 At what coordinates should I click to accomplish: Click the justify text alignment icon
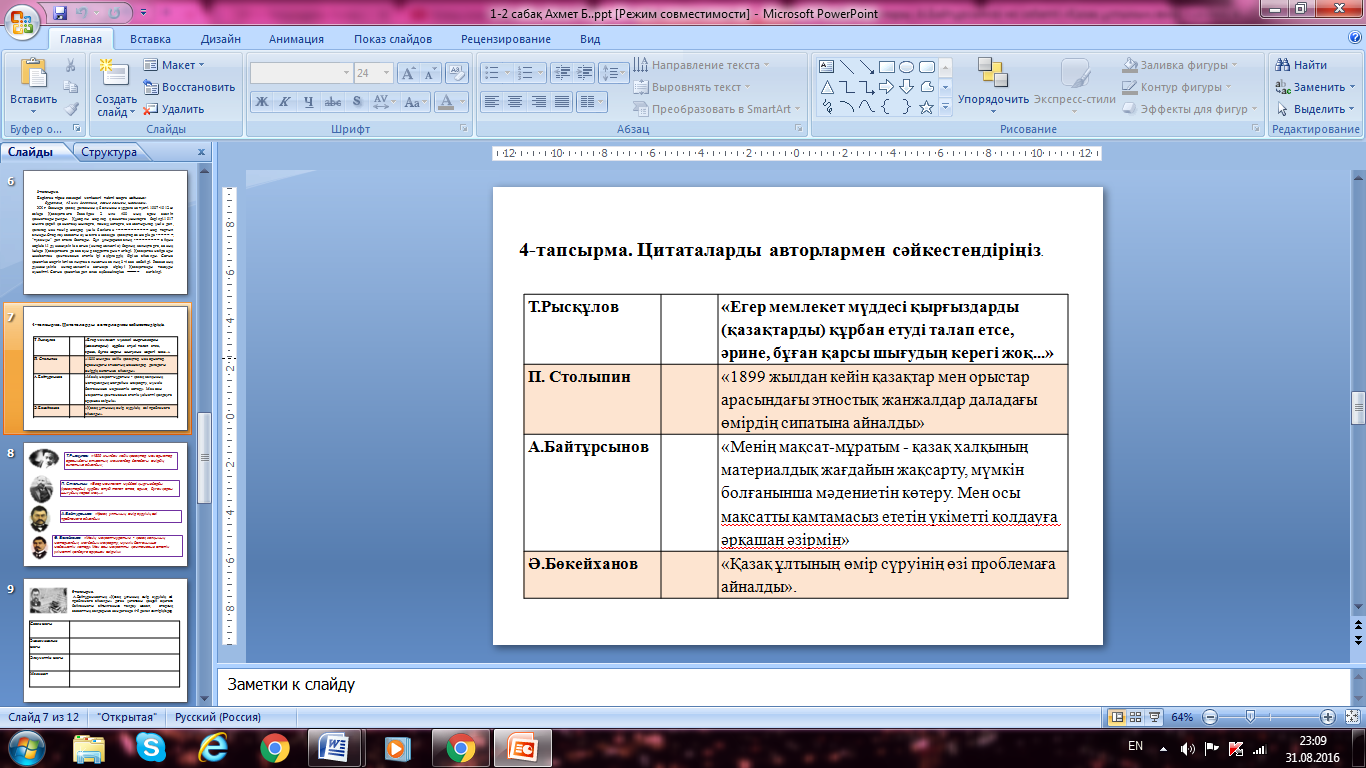562,101
